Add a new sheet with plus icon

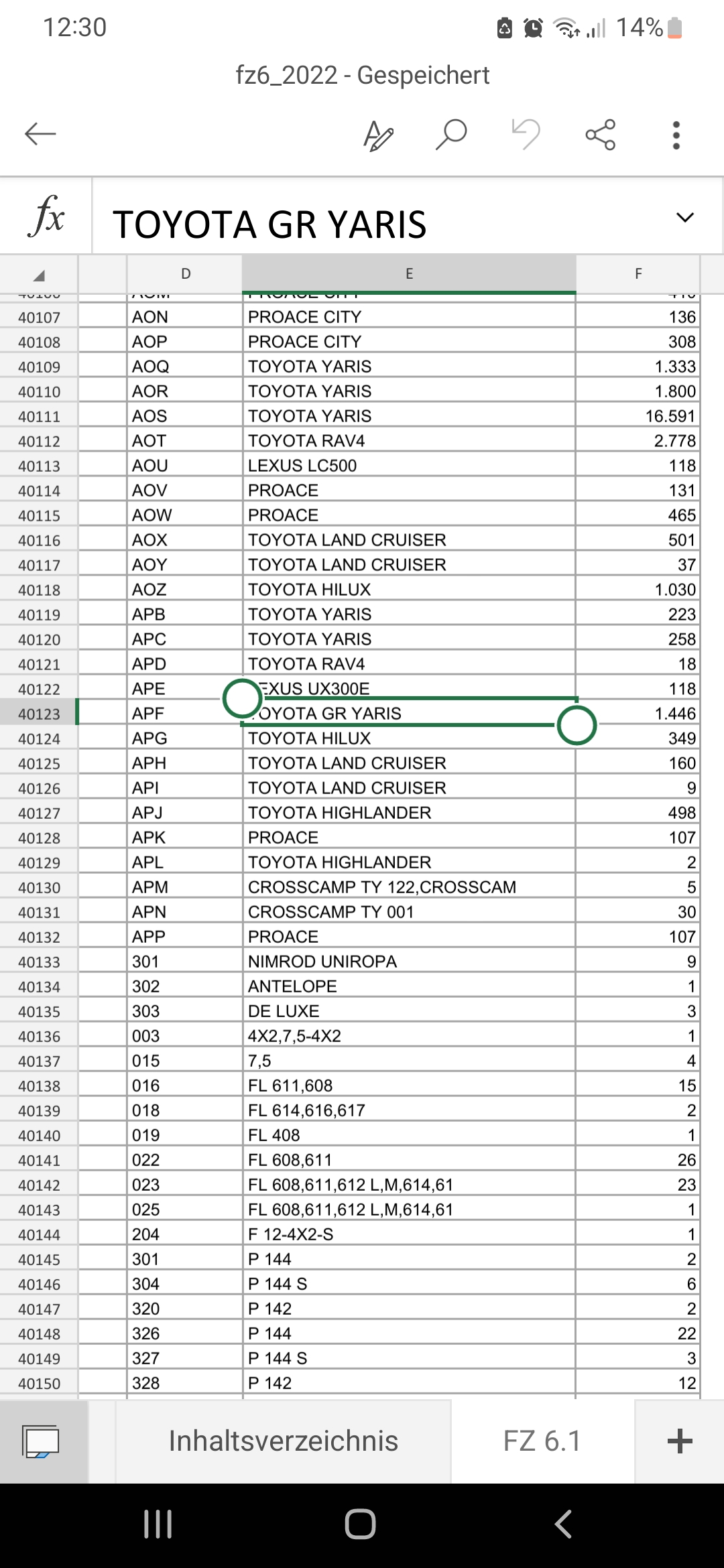pos(680,1441)
